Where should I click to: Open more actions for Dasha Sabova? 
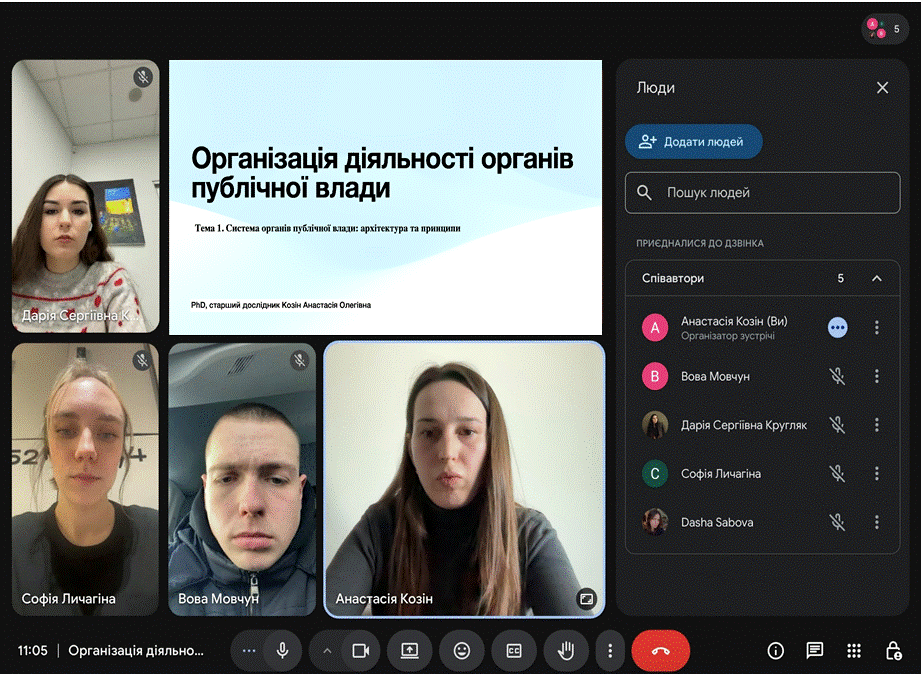(x=876, y=522)
